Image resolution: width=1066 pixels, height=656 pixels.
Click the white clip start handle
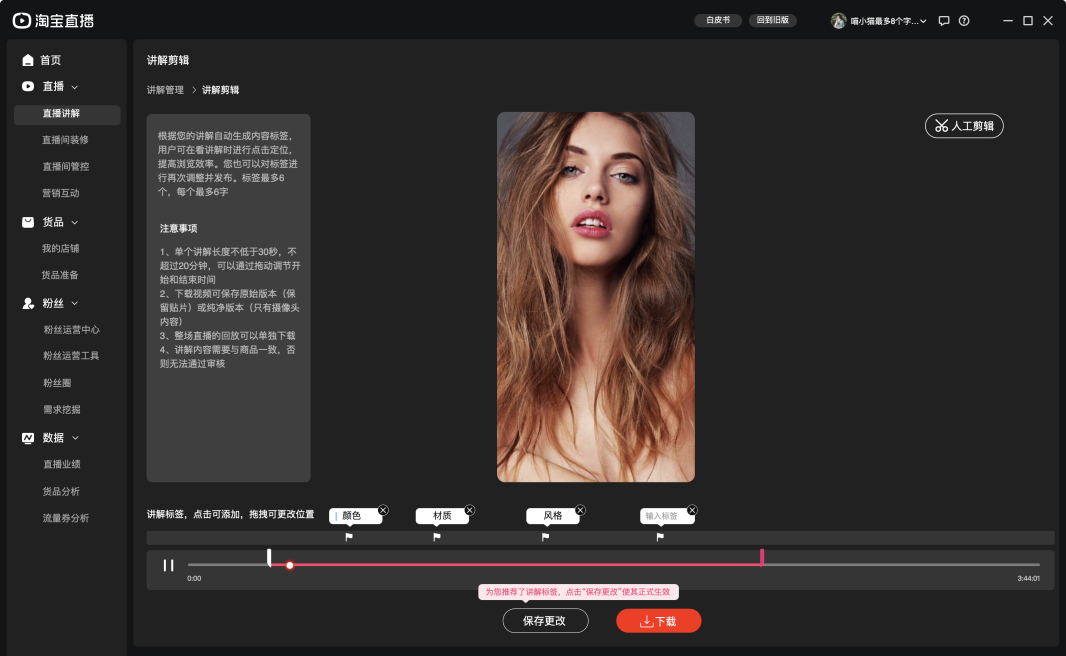(269, 557)
